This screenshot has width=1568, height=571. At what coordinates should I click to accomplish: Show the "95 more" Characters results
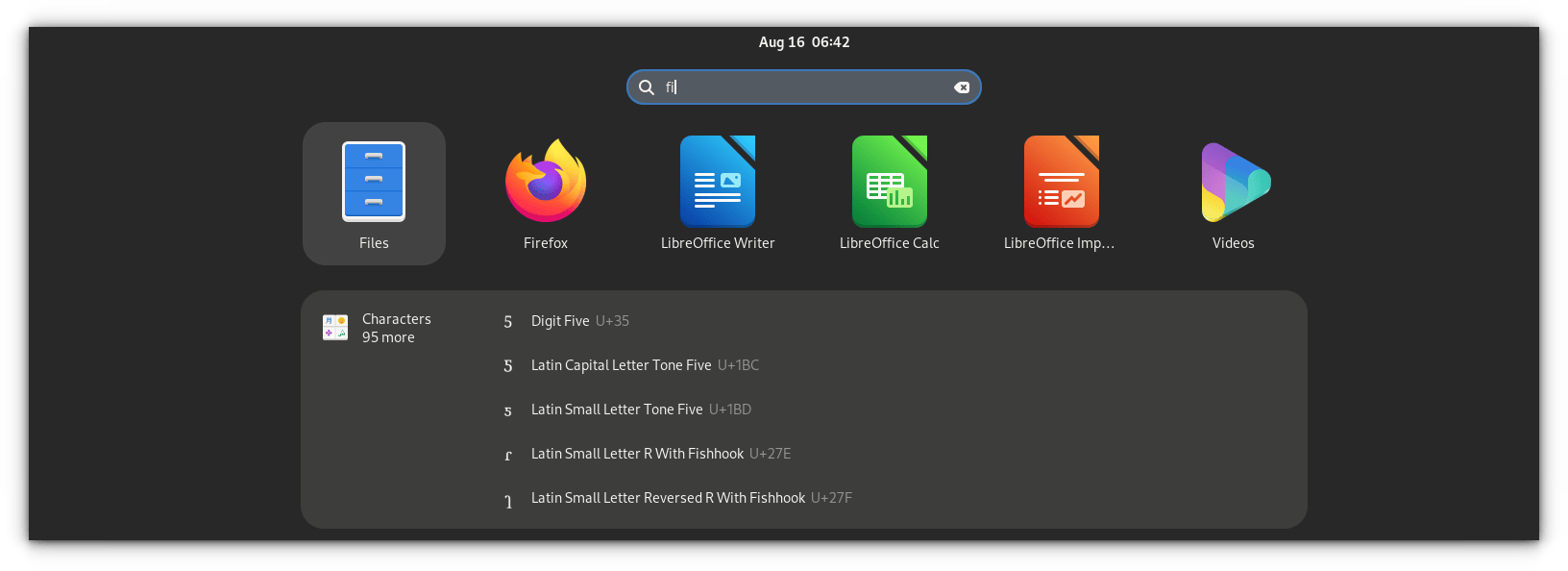tap(388, 337)
